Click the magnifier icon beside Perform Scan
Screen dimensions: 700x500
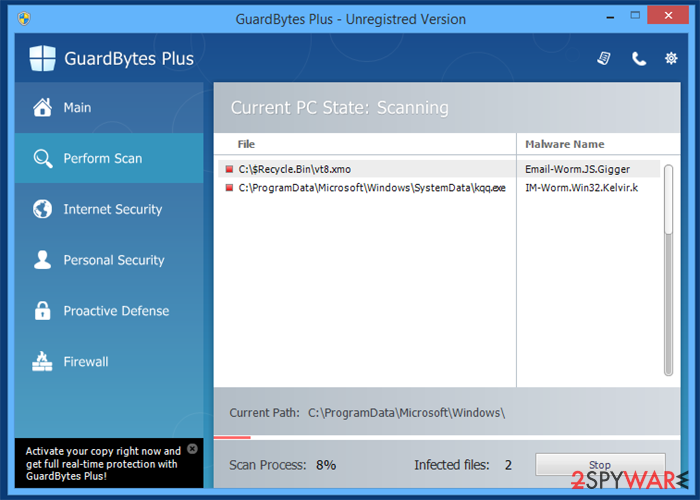pos(43,158)
